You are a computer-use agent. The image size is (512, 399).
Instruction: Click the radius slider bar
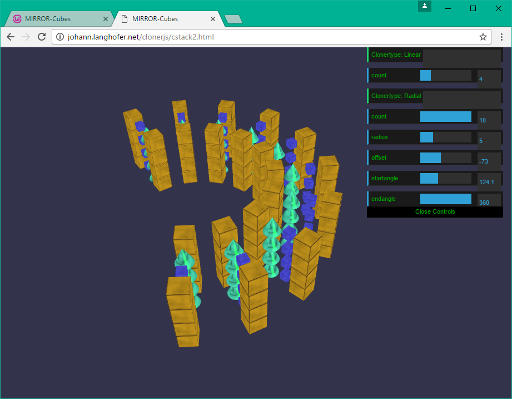tap(446, 137)
